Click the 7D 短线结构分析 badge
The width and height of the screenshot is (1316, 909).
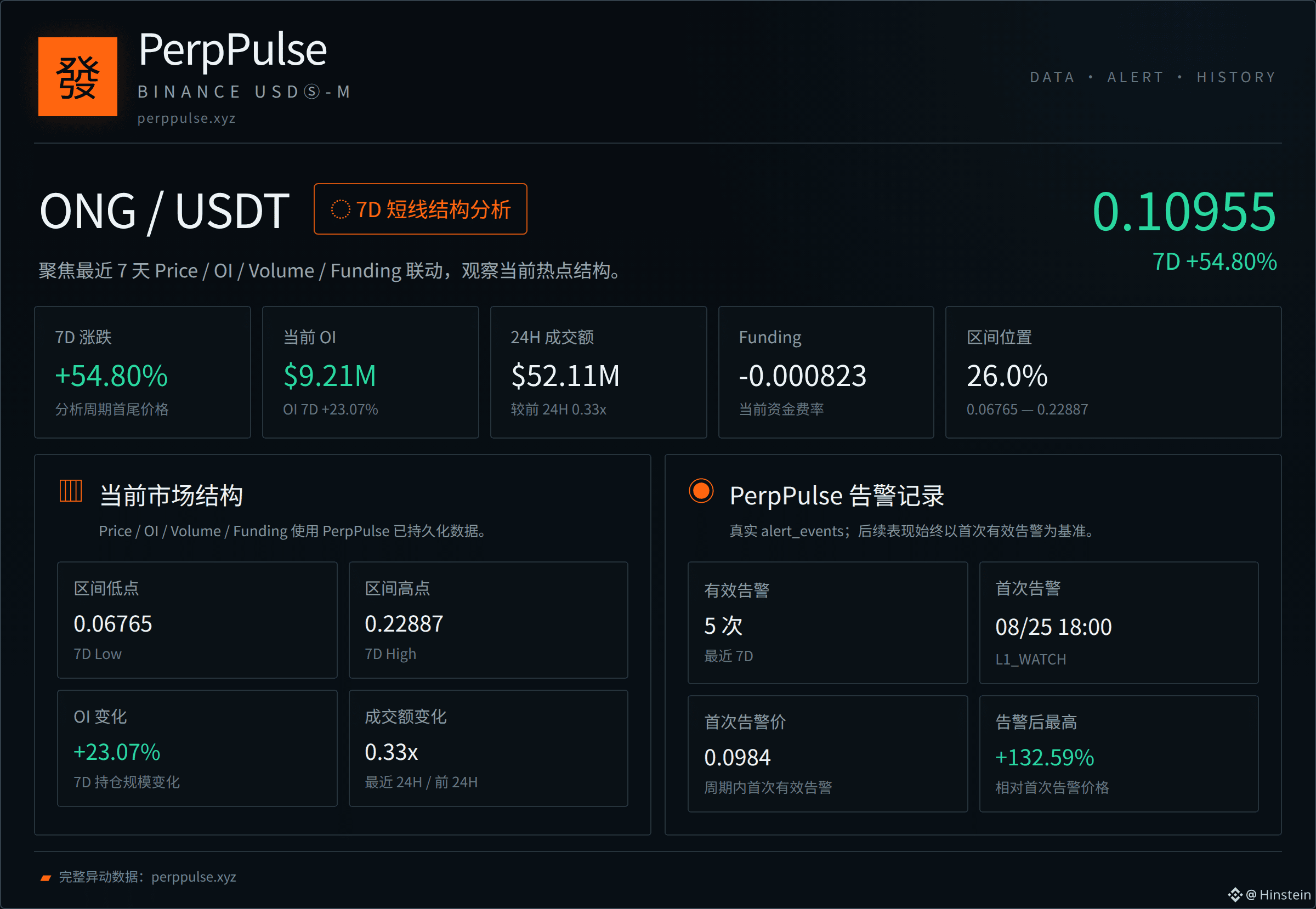(421, 209)
